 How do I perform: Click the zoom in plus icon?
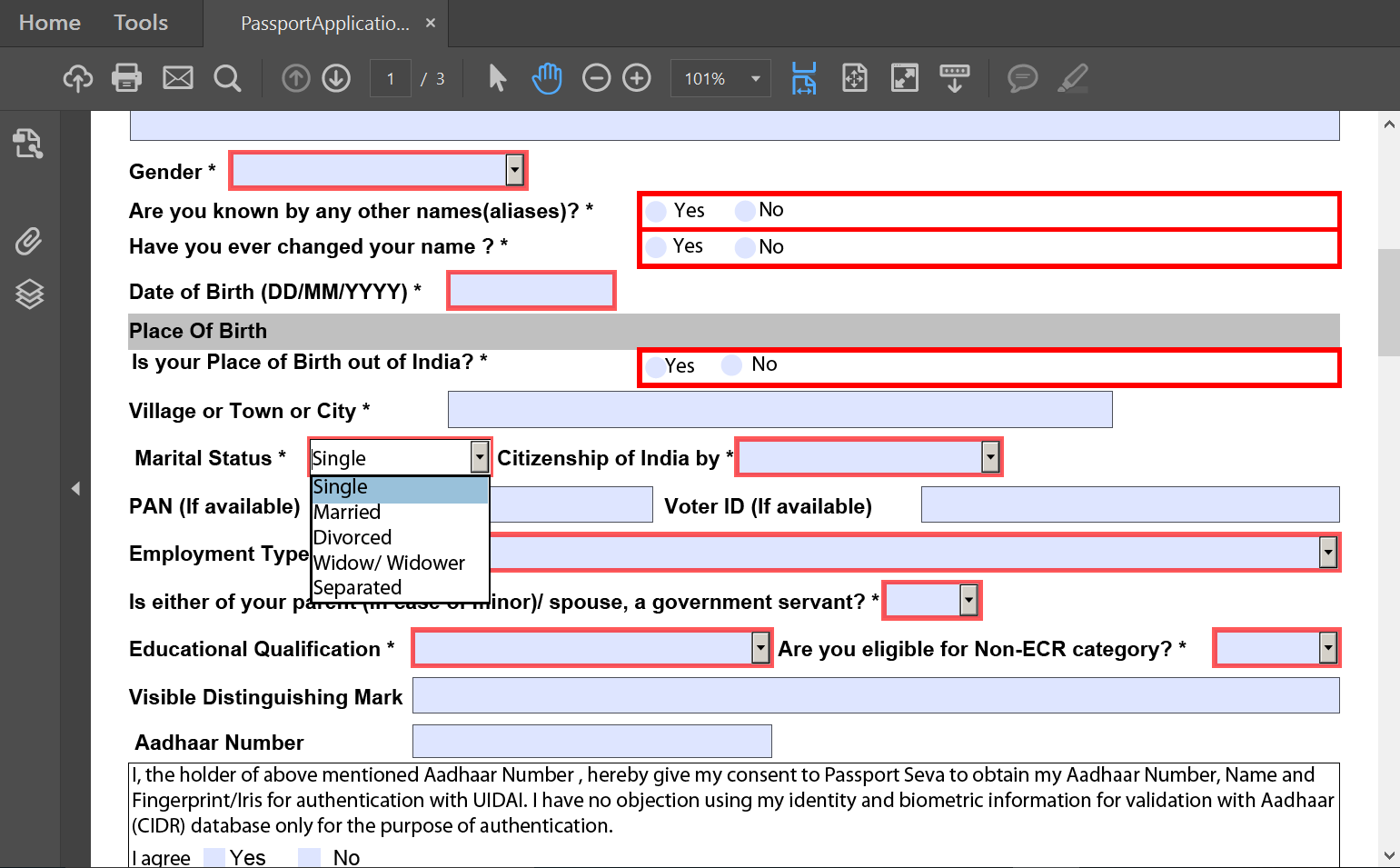(637, 78)
